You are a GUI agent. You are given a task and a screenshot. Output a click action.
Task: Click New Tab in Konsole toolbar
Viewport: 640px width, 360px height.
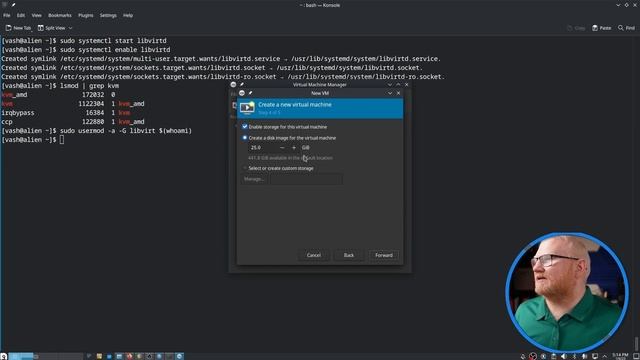(x=18, y=28)
